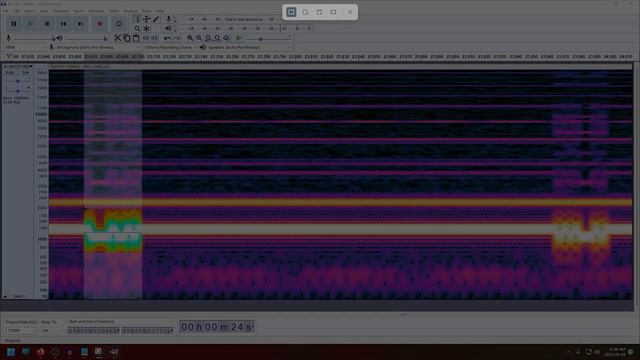Click the Copy icon in edit toolbar

click(127, 38)
